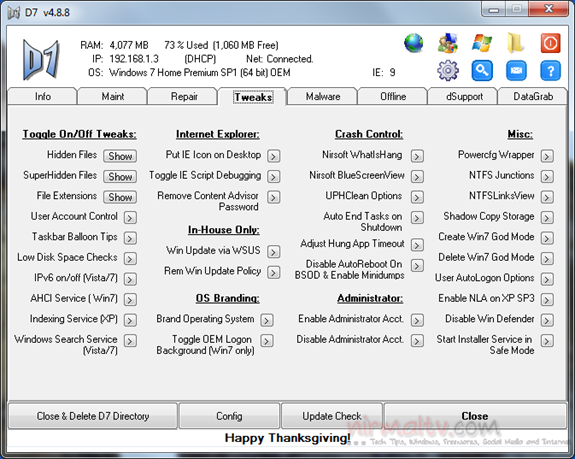The image size is (575, 459).
Task: Launch Nirsoft WhatIsHang arrow button
Action: 417,156
